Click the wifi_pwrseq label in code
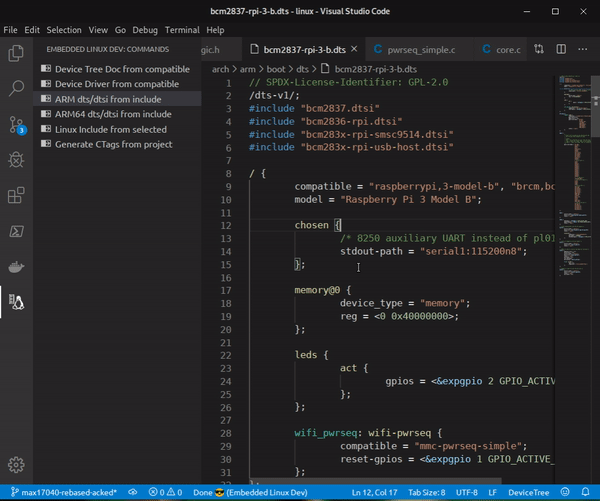Screen dimensions: 600x501 326,433
